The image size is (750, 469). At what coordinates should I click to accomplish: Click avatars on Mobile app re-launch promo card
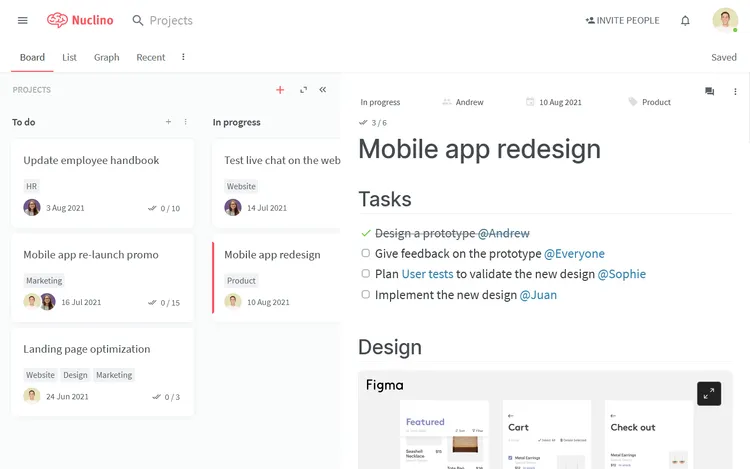click(x=40, y=302)
